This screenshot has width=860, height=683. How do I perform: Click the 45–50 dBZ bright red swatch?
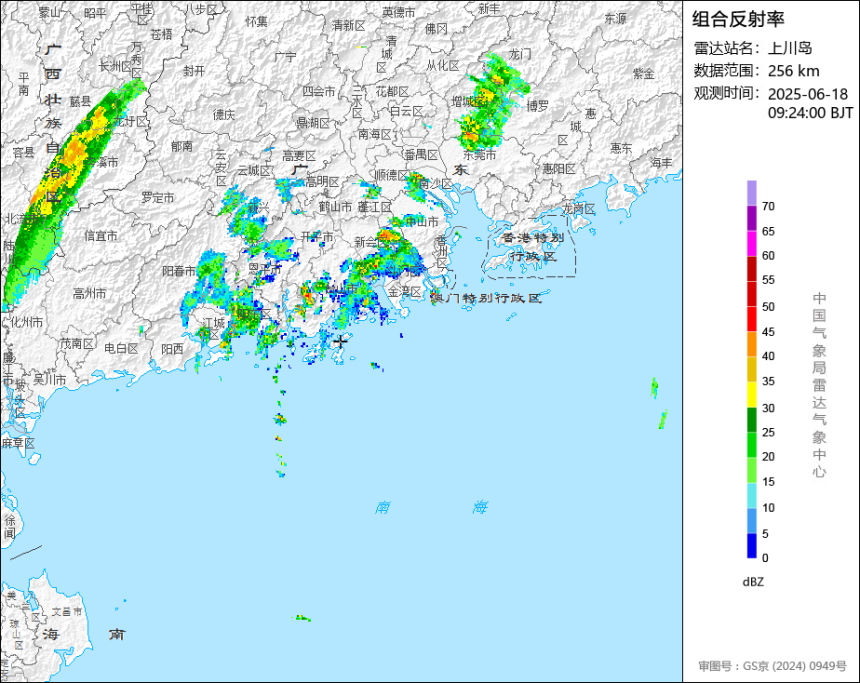(x=751, y=319)
